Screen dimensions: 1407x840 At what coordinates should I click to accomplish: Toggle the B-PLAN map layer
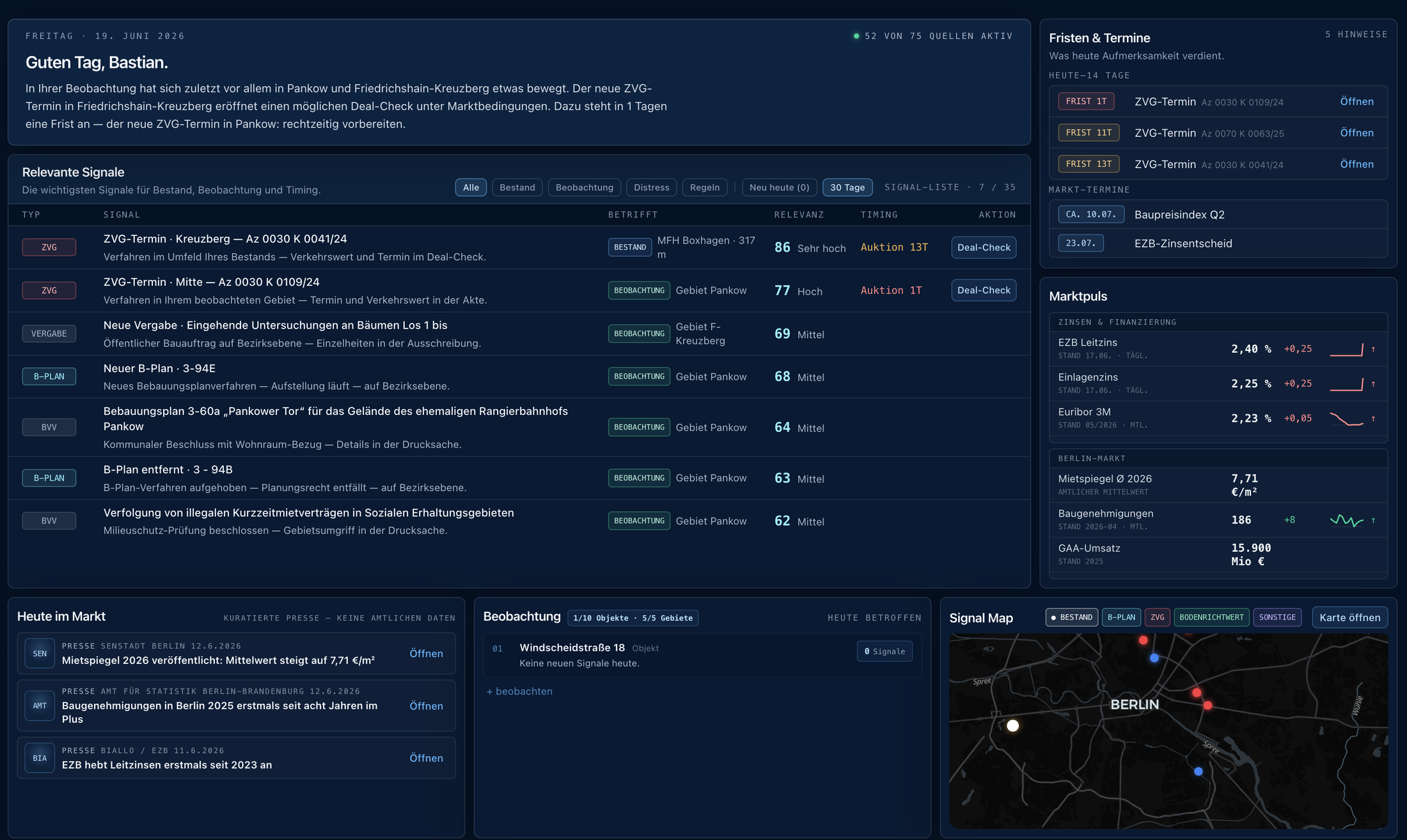pyautogui.click(x=1121, y=617)
